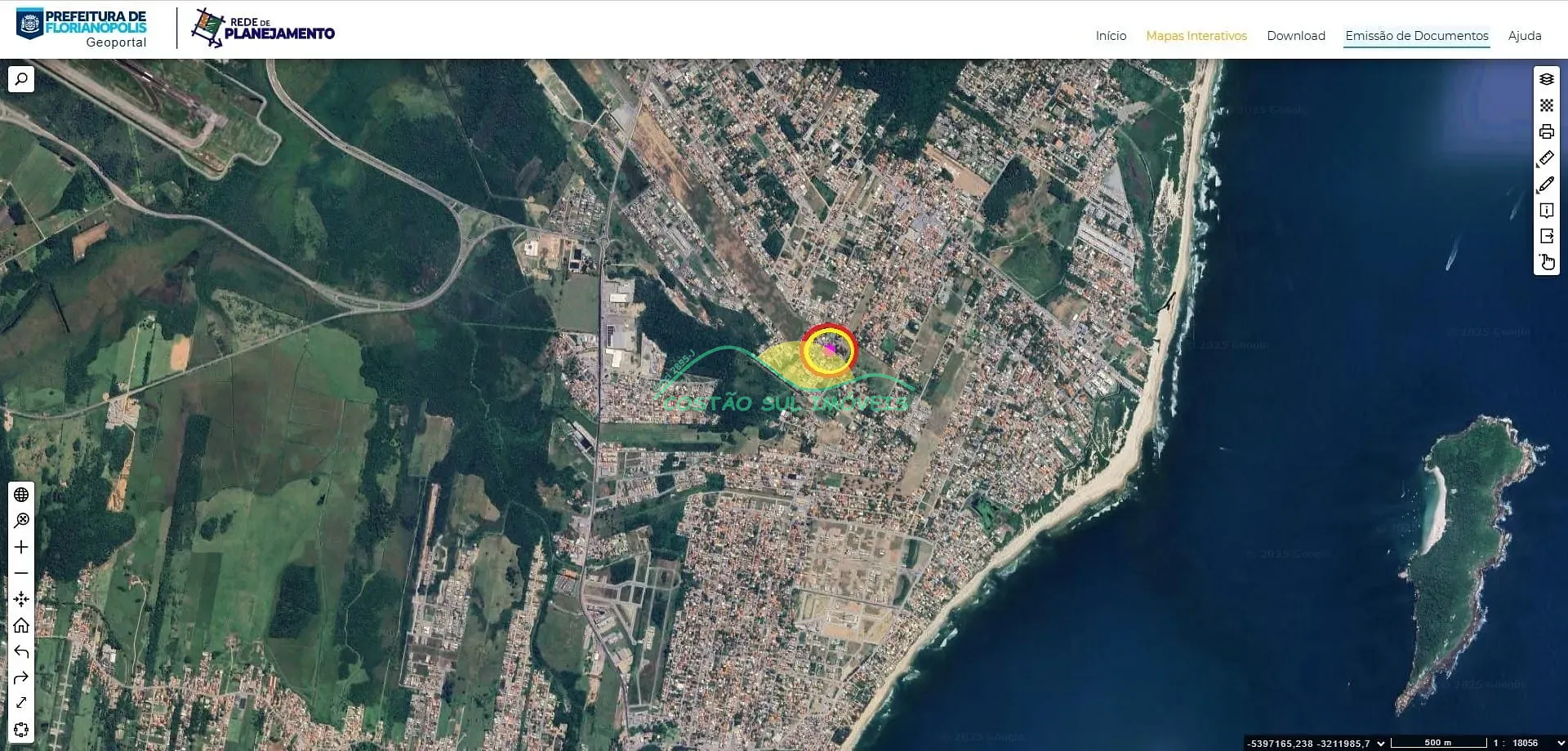
Task: Select the pencil drawing tool
Action: click(1546, 184)
